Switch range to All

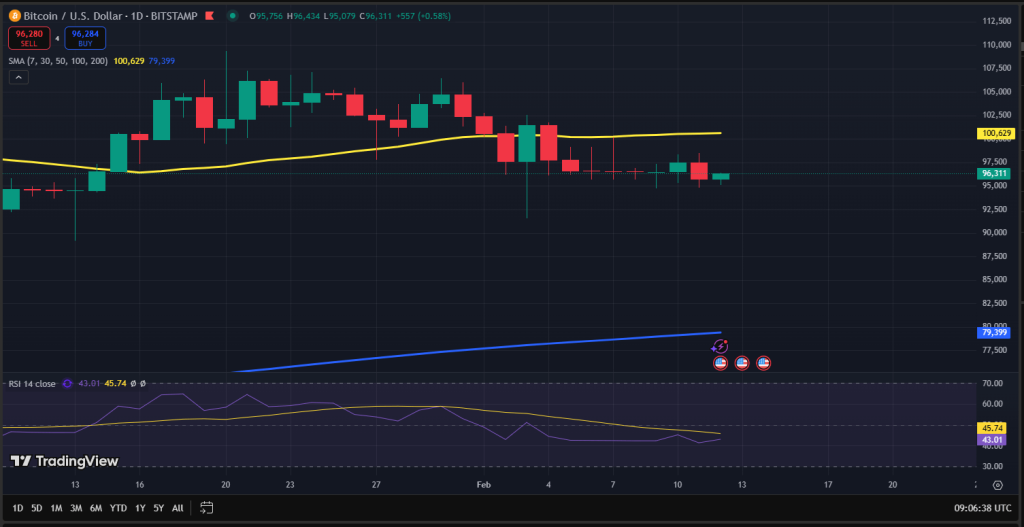click(x=177, y=507)
